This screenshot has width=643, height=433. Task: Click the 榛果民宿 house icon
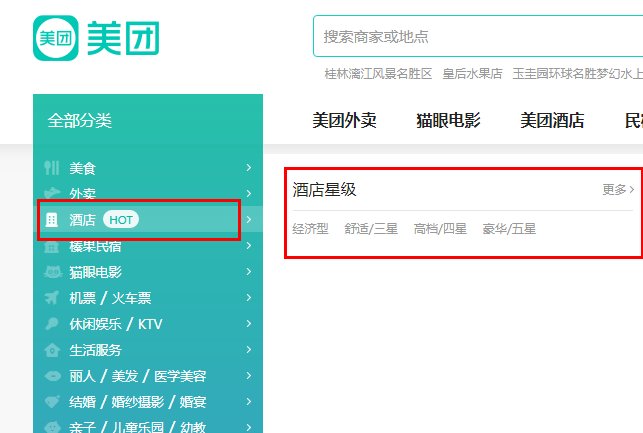coord(52,246)
